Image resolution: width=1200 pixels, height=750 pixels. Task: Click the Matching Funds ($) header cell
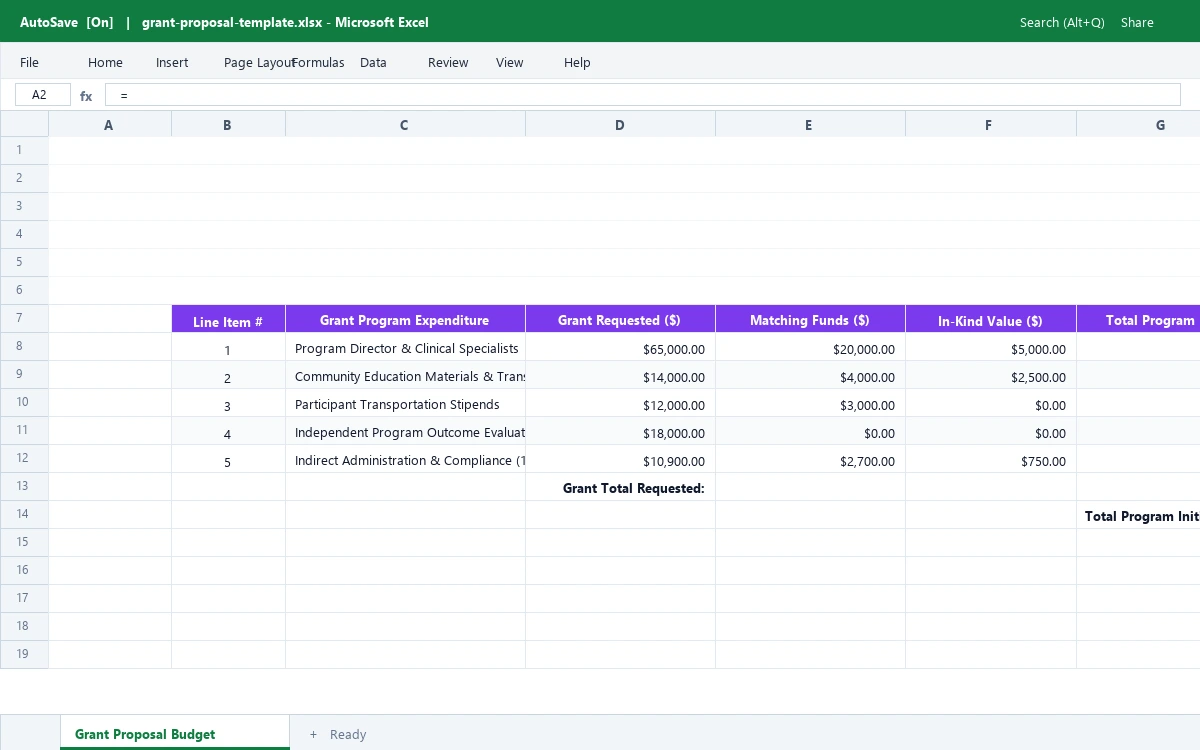click(810, 319)
